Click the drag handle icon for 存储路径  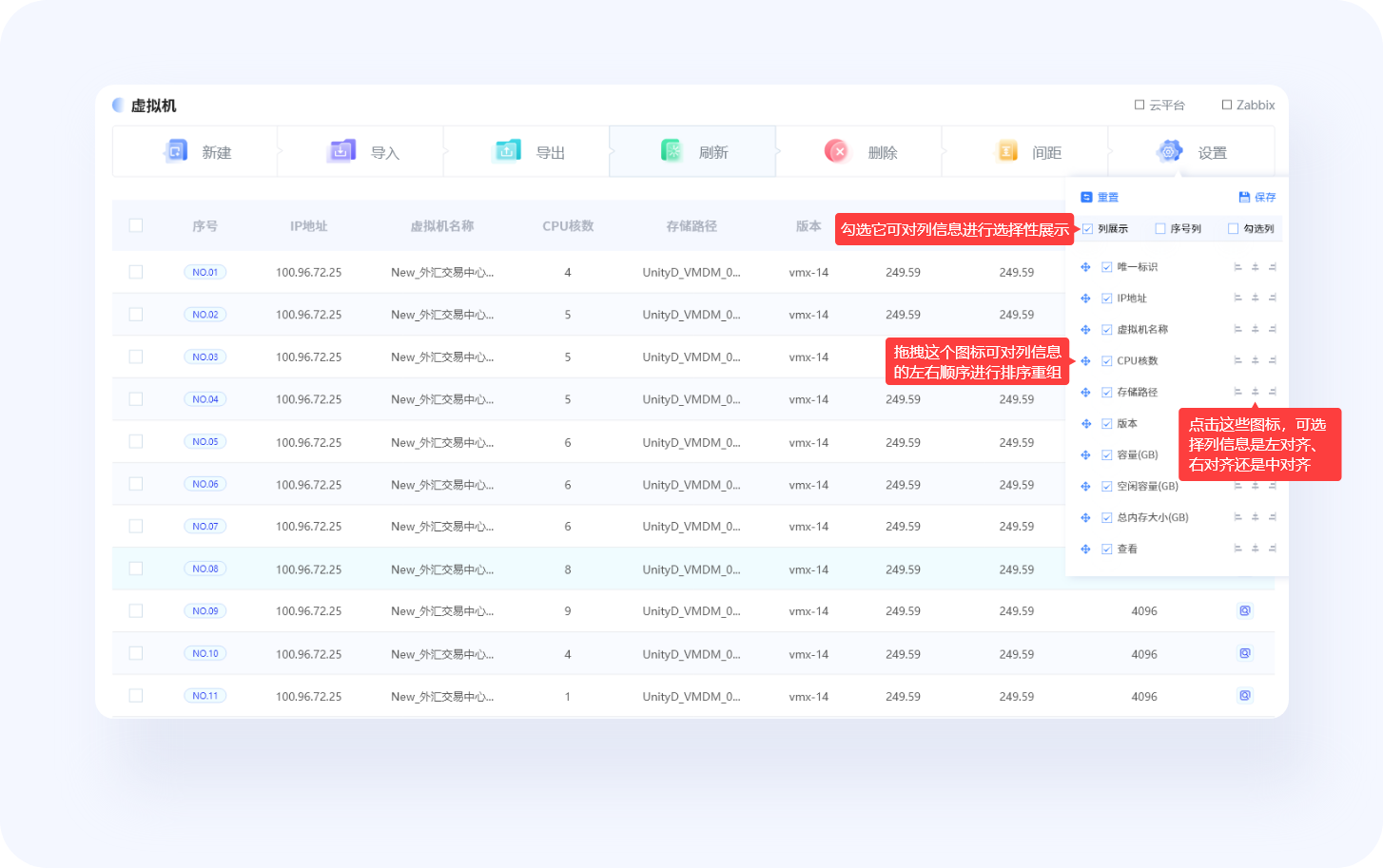(1085, 393)
